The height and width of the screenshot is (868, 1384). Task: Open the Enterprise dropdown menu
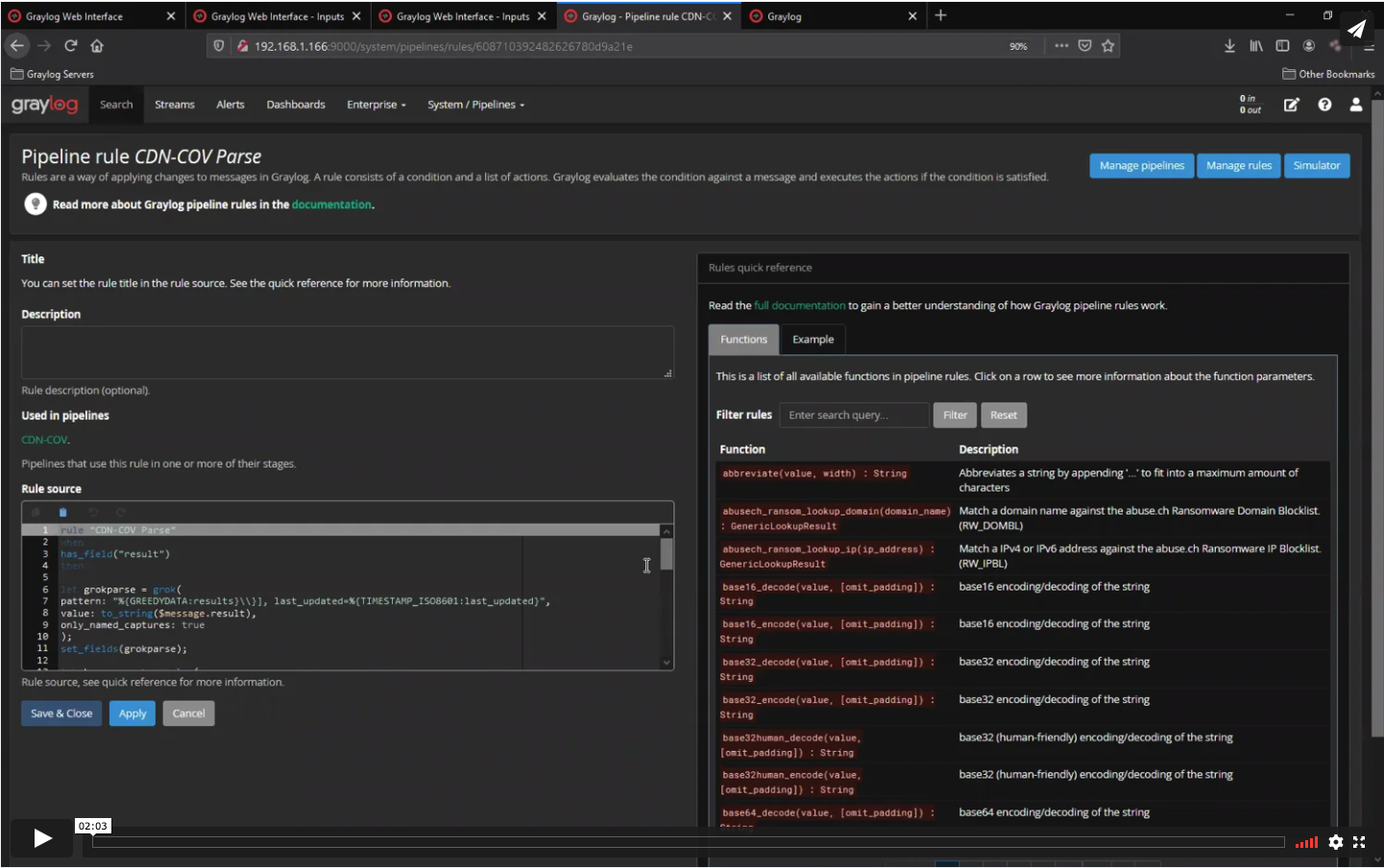coord(376,105)
